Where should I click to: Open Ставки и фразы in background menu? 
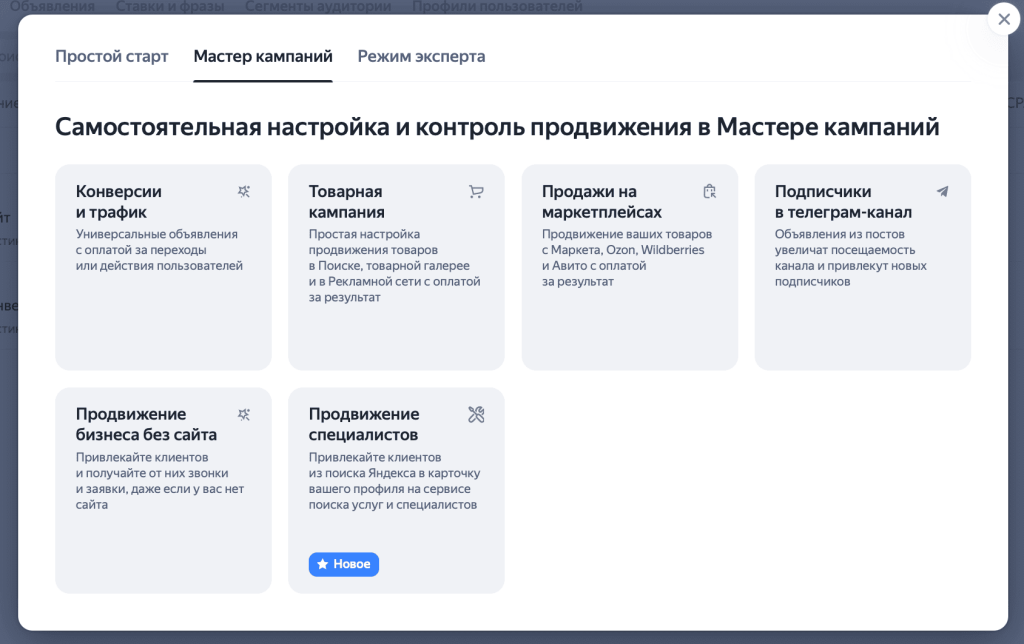coord(169,7)
